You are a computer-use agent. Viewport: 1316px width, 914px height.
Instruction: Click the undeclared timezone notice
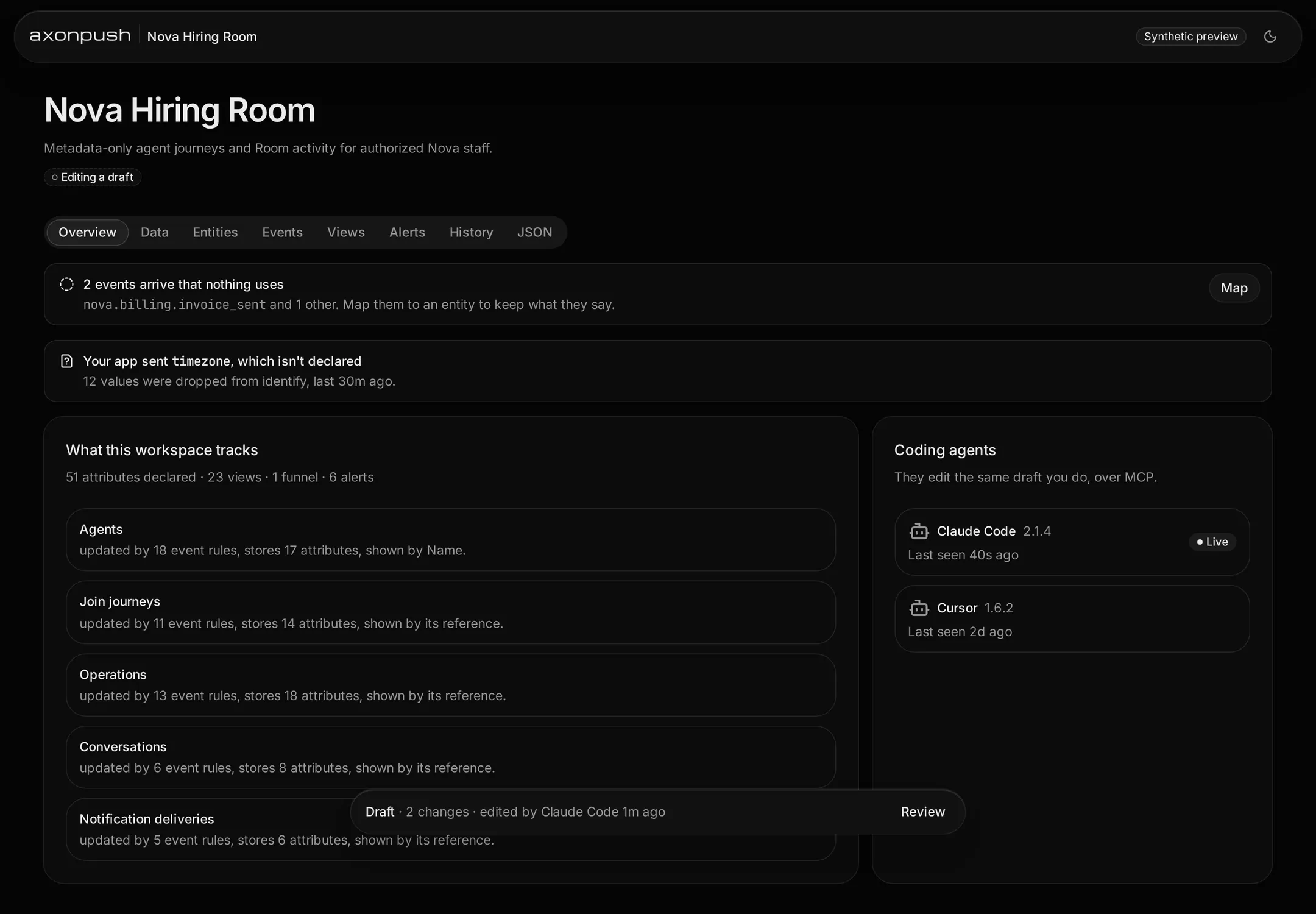click(658, 371)
